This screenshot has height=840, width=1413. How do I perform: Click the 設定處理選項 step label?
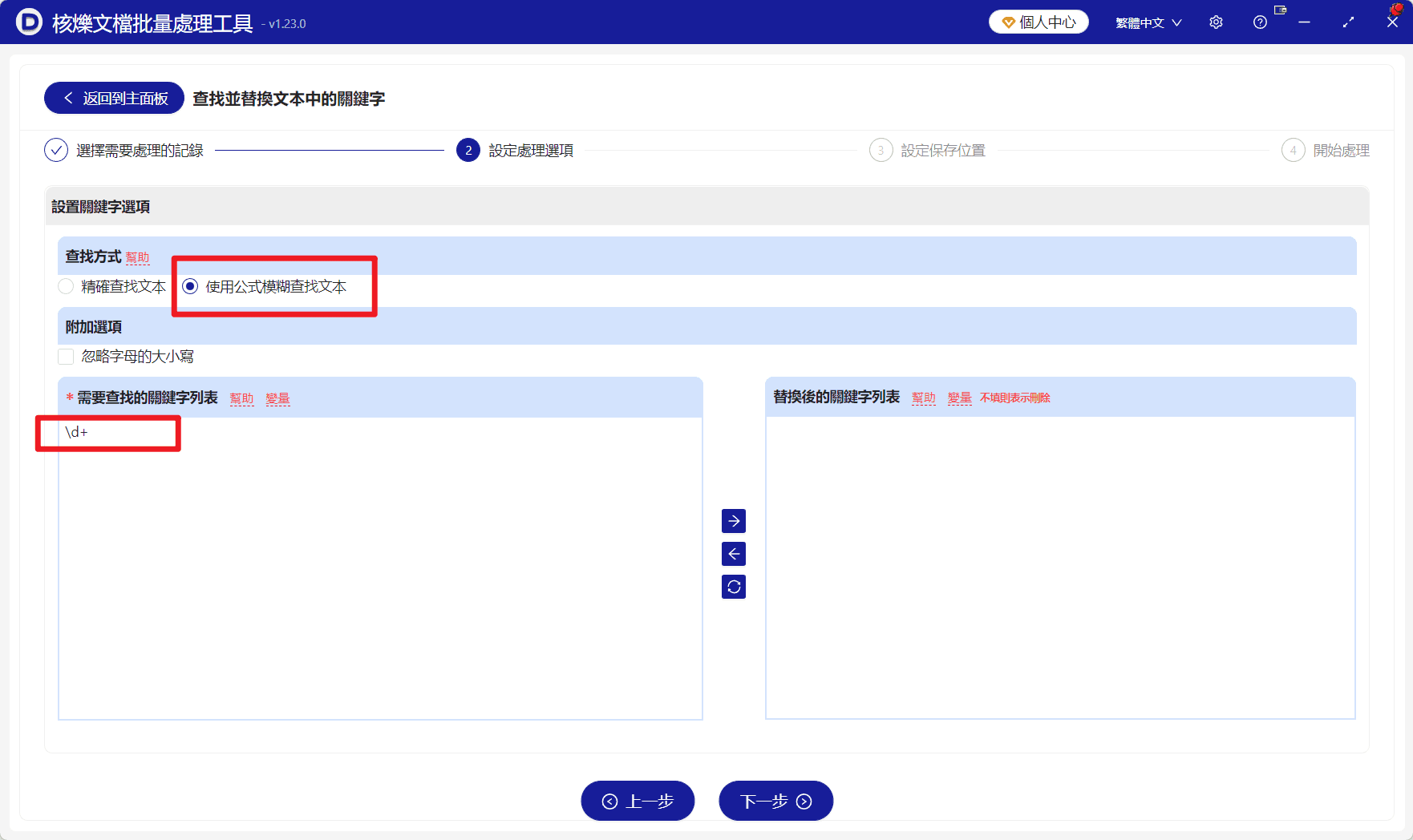click(x=531, y=150)
